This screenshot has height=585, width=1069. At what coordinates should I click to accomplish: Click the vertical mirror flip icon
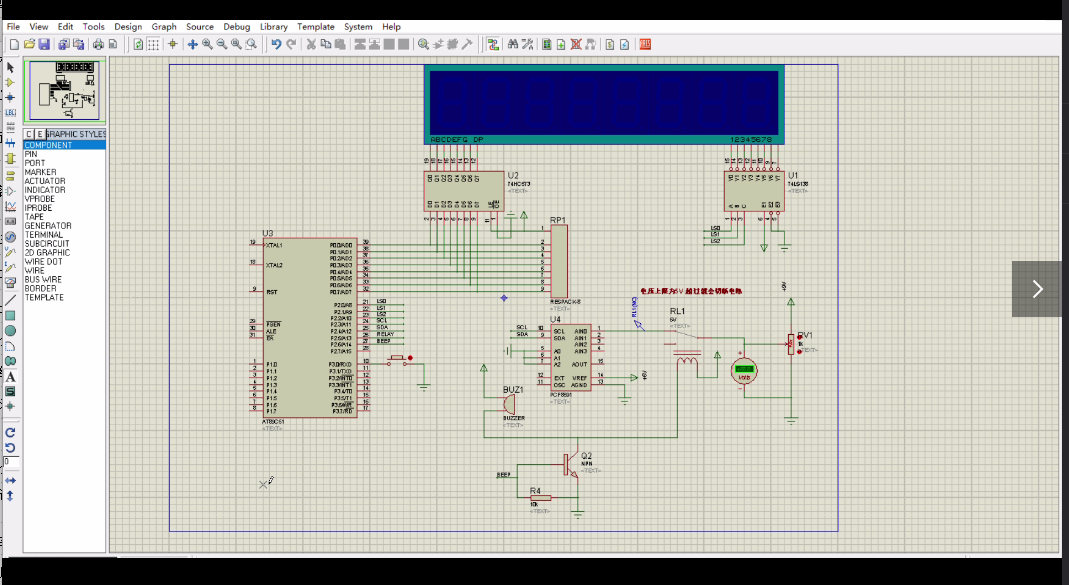point(10,496)
